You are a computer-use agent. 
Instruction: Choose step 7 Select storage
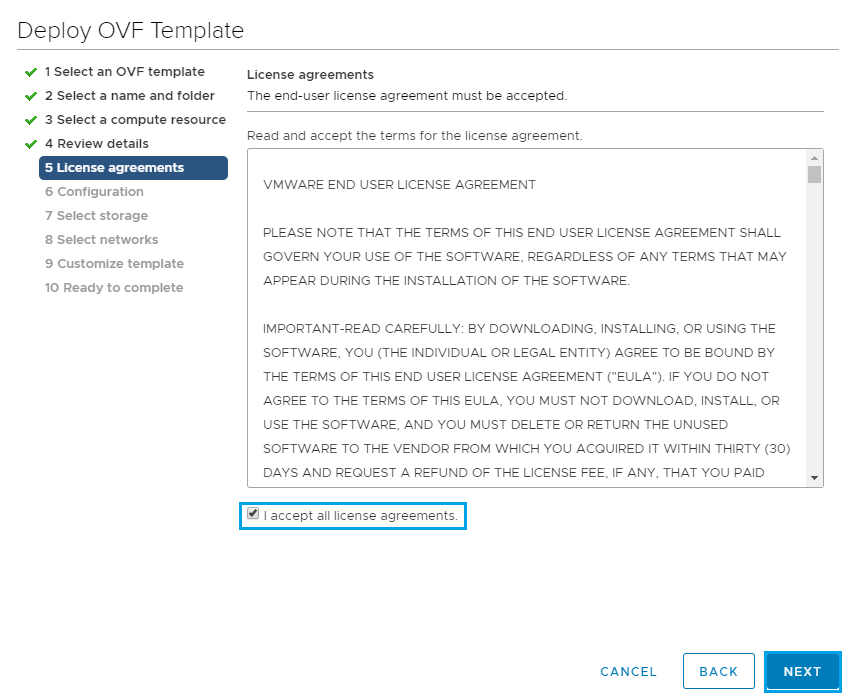(96, 216)
